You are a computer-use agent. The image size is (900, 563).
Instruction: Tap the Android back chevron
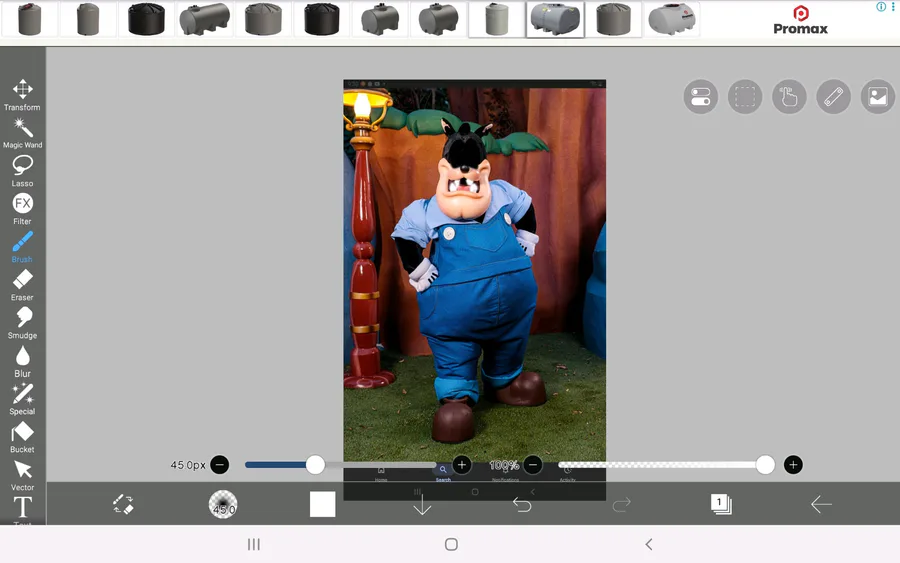point(649,544)
